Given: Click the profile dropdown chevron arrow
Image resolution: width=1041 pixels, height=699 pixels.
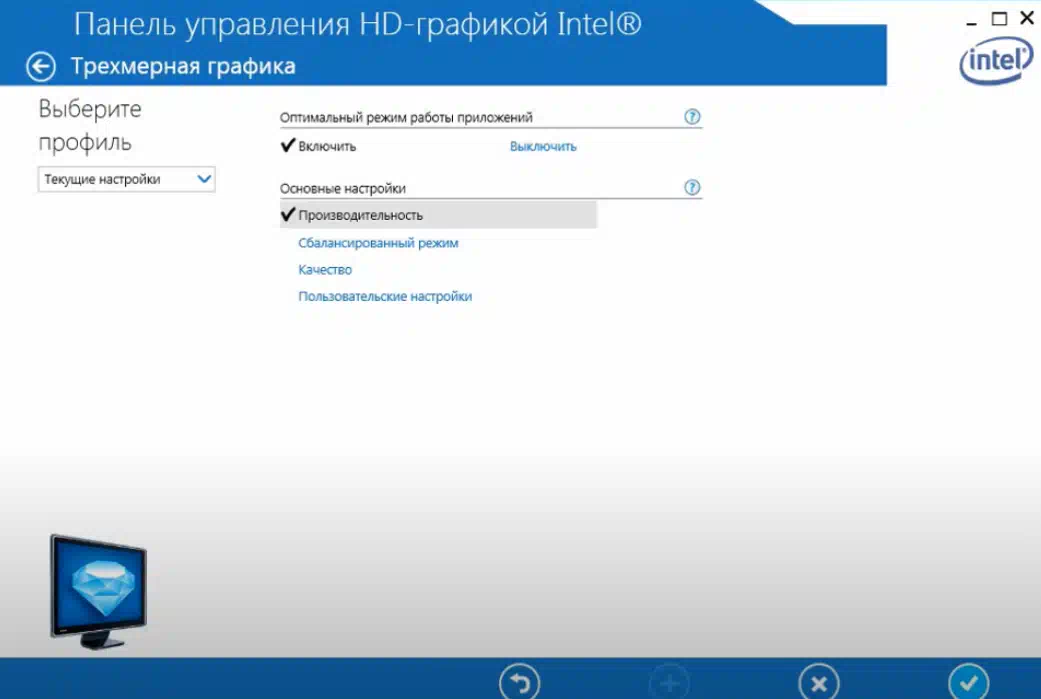Looking at the screenshot, I should [x=204, y=179].
